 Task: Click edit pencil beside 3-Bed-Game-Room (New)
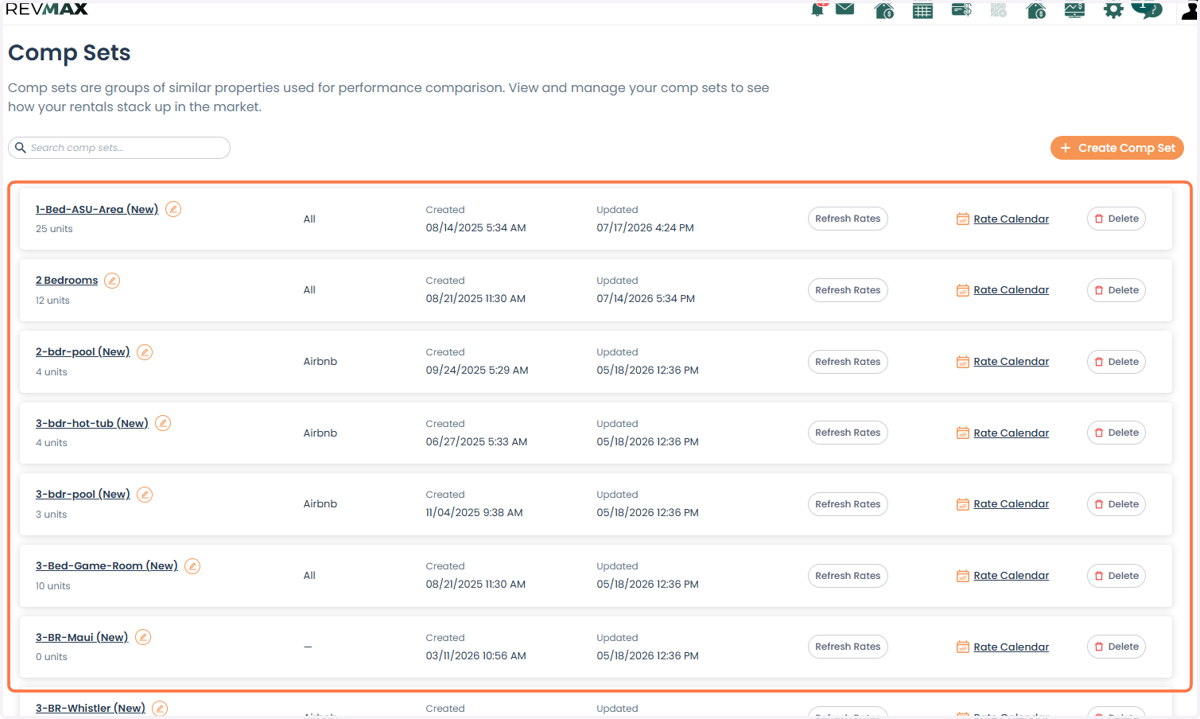tap(192, 566)
